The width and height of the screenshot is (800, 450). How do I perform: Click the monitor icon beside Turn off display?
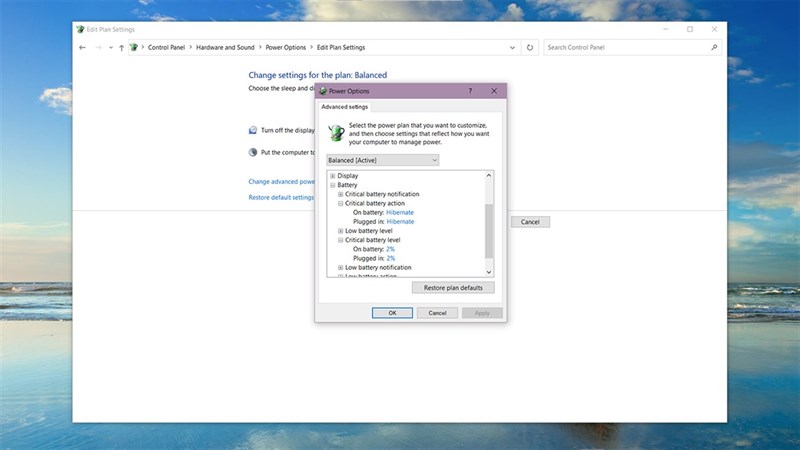(253, 130)
